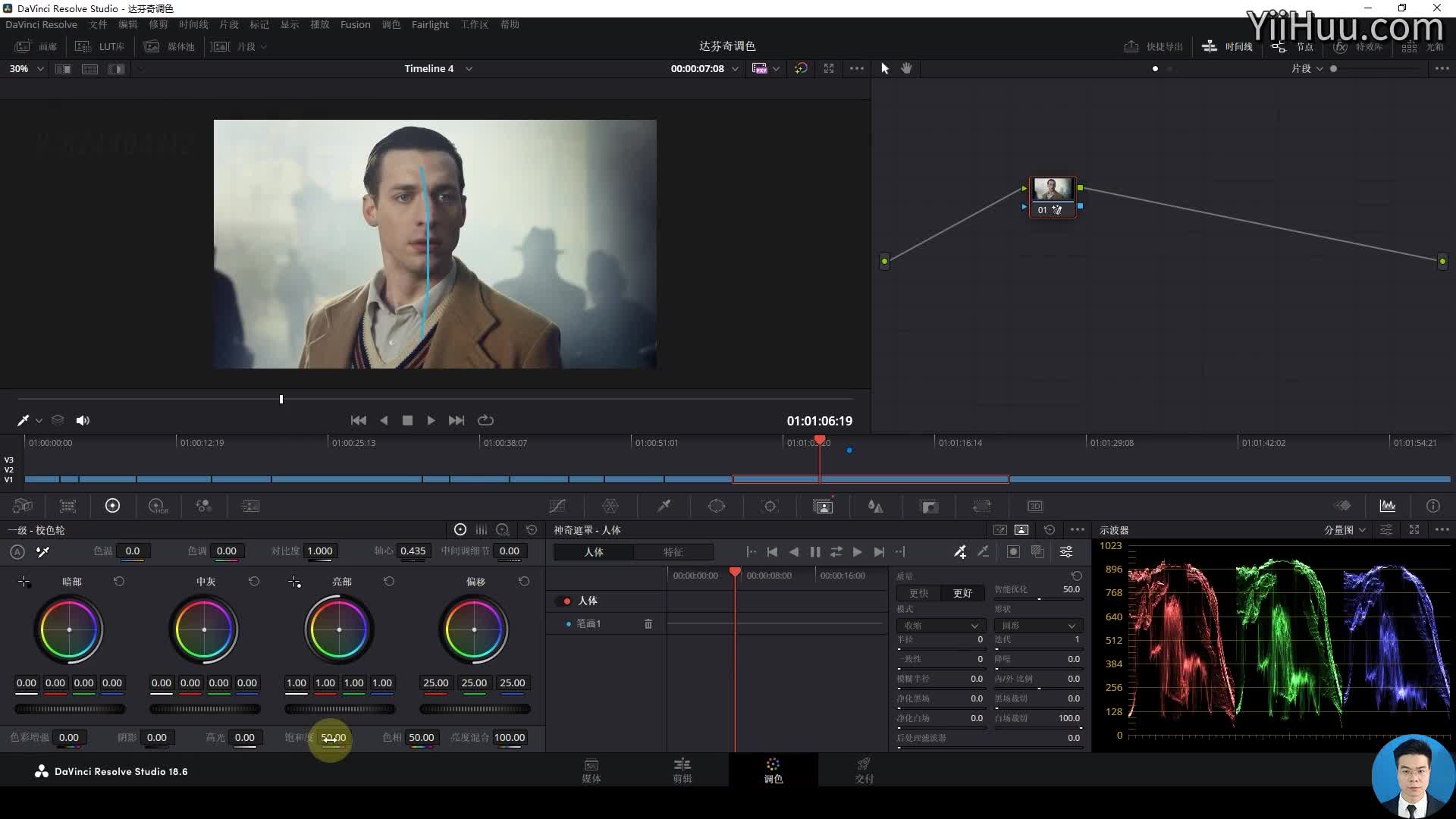
Task: Open the scope type 分量图 dropdown
Action: [x=1345, y=530]
